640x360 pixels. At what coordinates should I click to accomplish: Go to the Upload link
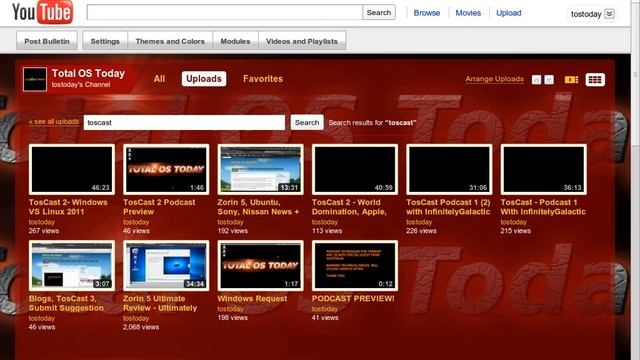coord(509,13)
